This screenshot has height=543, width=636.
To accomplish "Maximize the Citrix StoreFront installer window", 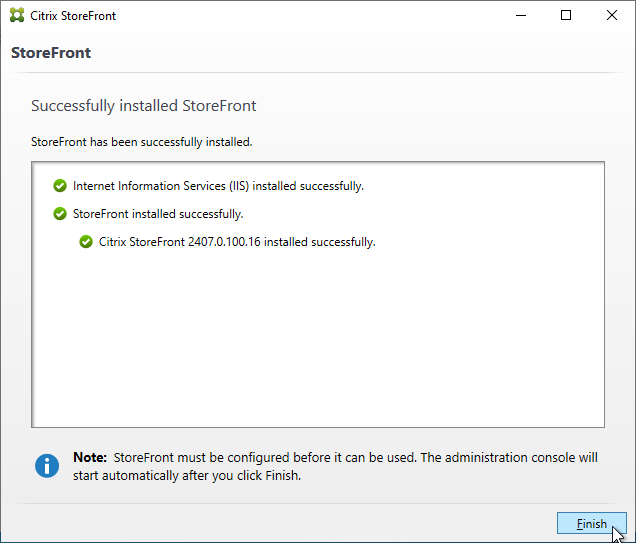I will pos(566,16).
